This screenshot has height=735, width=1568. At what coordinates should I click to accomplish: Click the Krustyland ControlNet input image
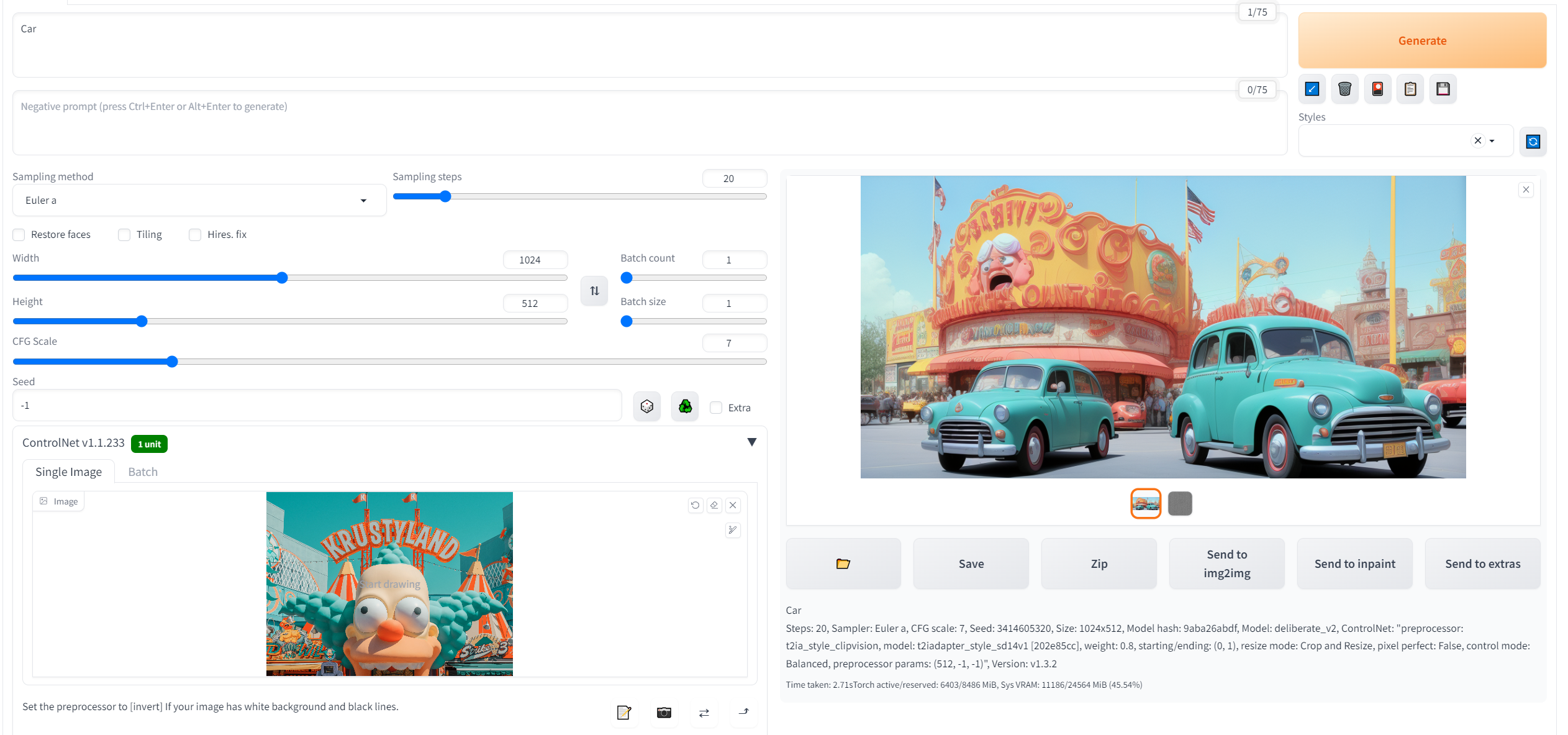point(389,584)
